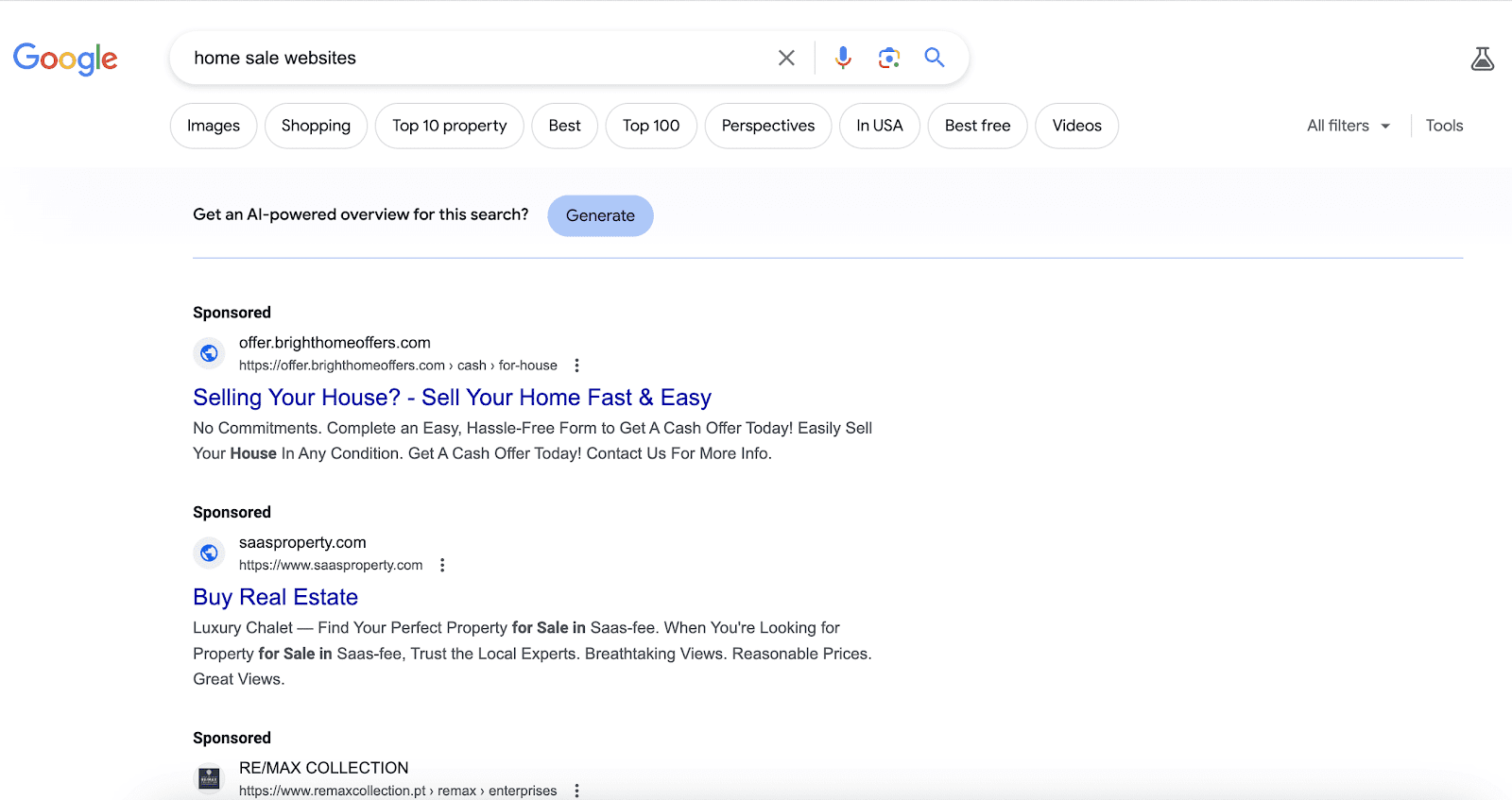Start voice search with the microphone icon
The width and height of the screenshot is (1512, 800).
843,58
